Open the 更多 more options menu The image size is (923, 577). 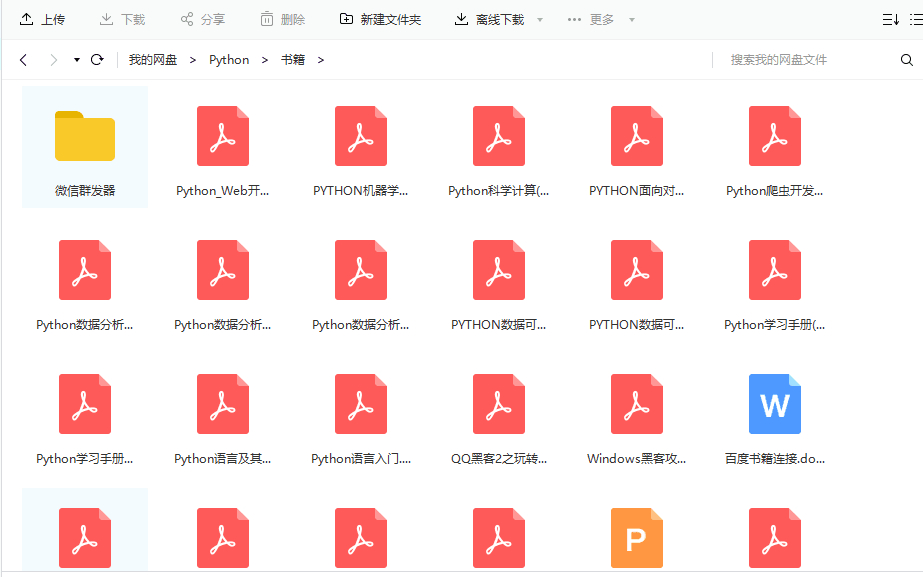pyautogui.click(x=590, y=19)
